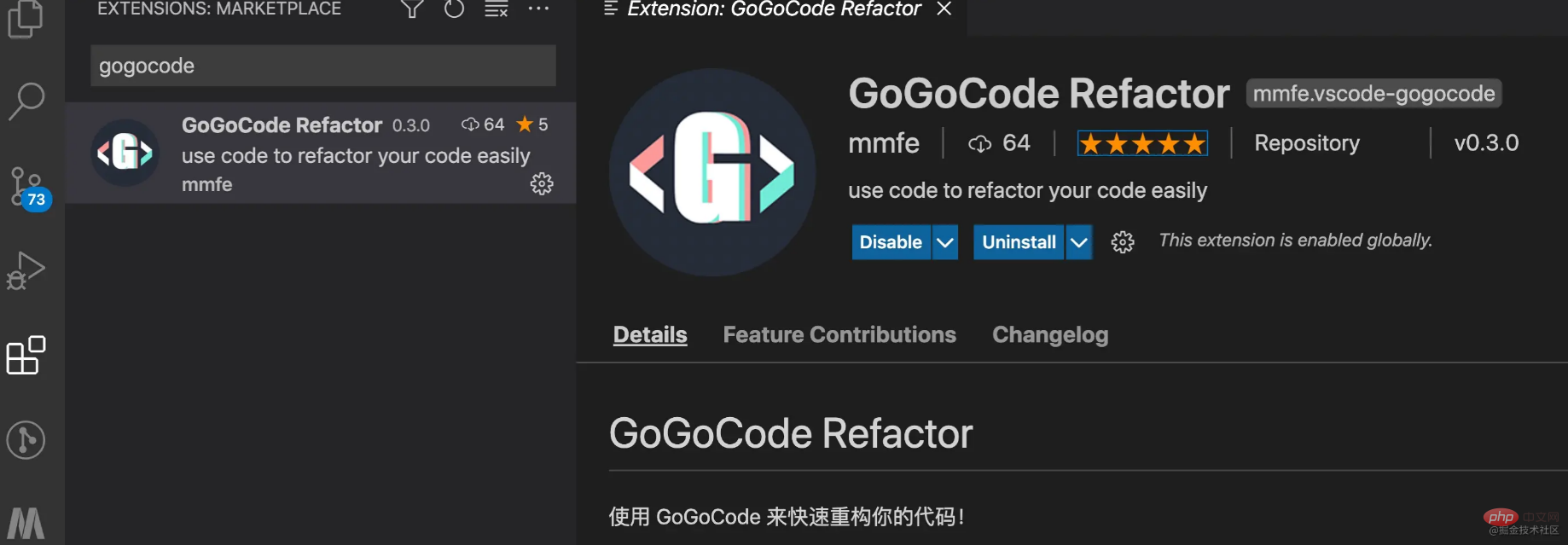Screen dimensions: 1568x545
Task: Open the Repository link
Action: click(x=1307, y=143)
